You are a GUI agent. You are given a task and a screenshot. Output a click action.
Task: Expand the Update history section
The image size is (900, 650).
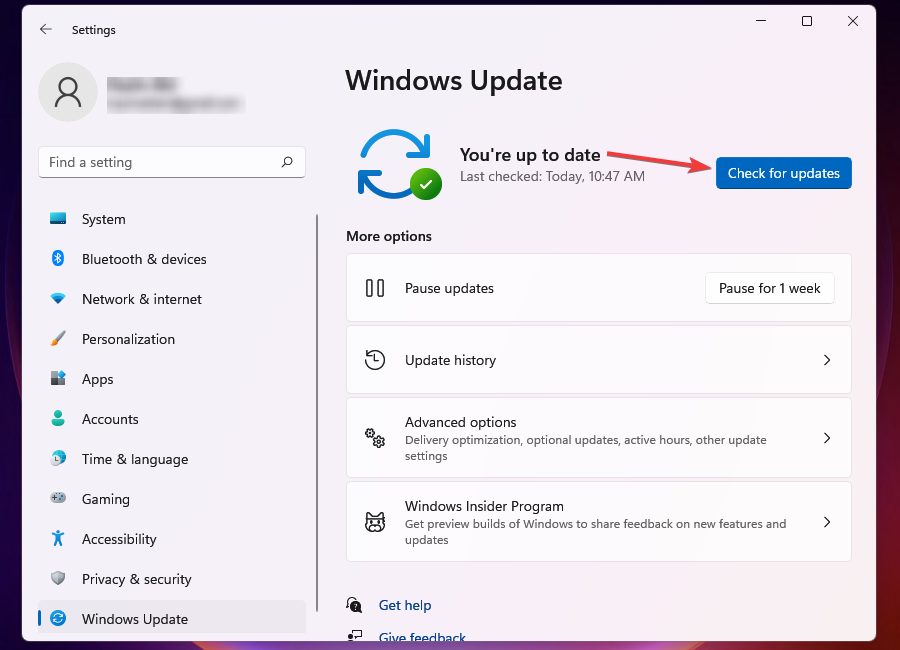827,360
